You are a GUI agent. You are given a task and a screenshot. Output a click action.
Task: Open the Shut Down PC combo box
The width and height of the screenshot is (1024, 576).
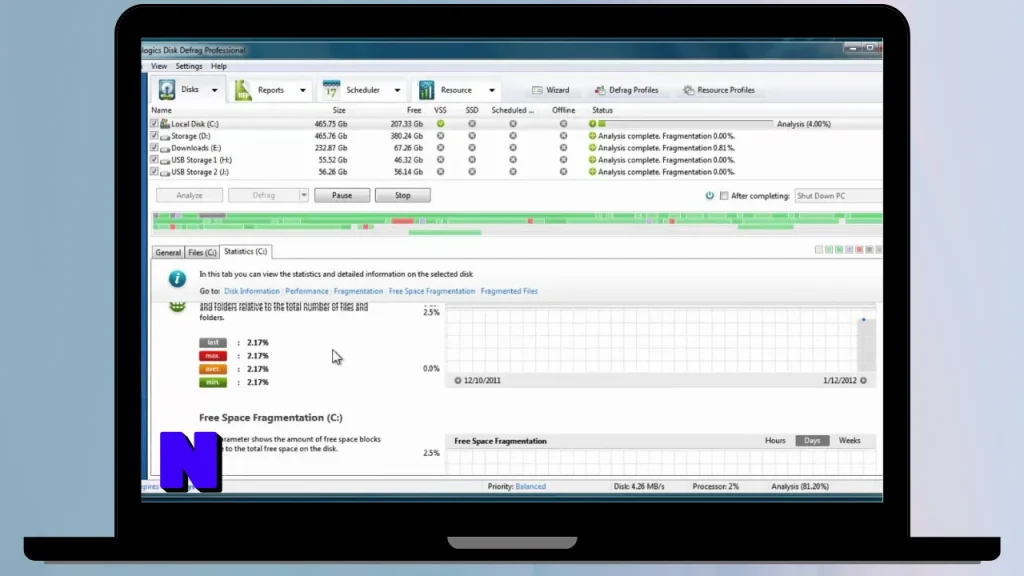point(838,195)
